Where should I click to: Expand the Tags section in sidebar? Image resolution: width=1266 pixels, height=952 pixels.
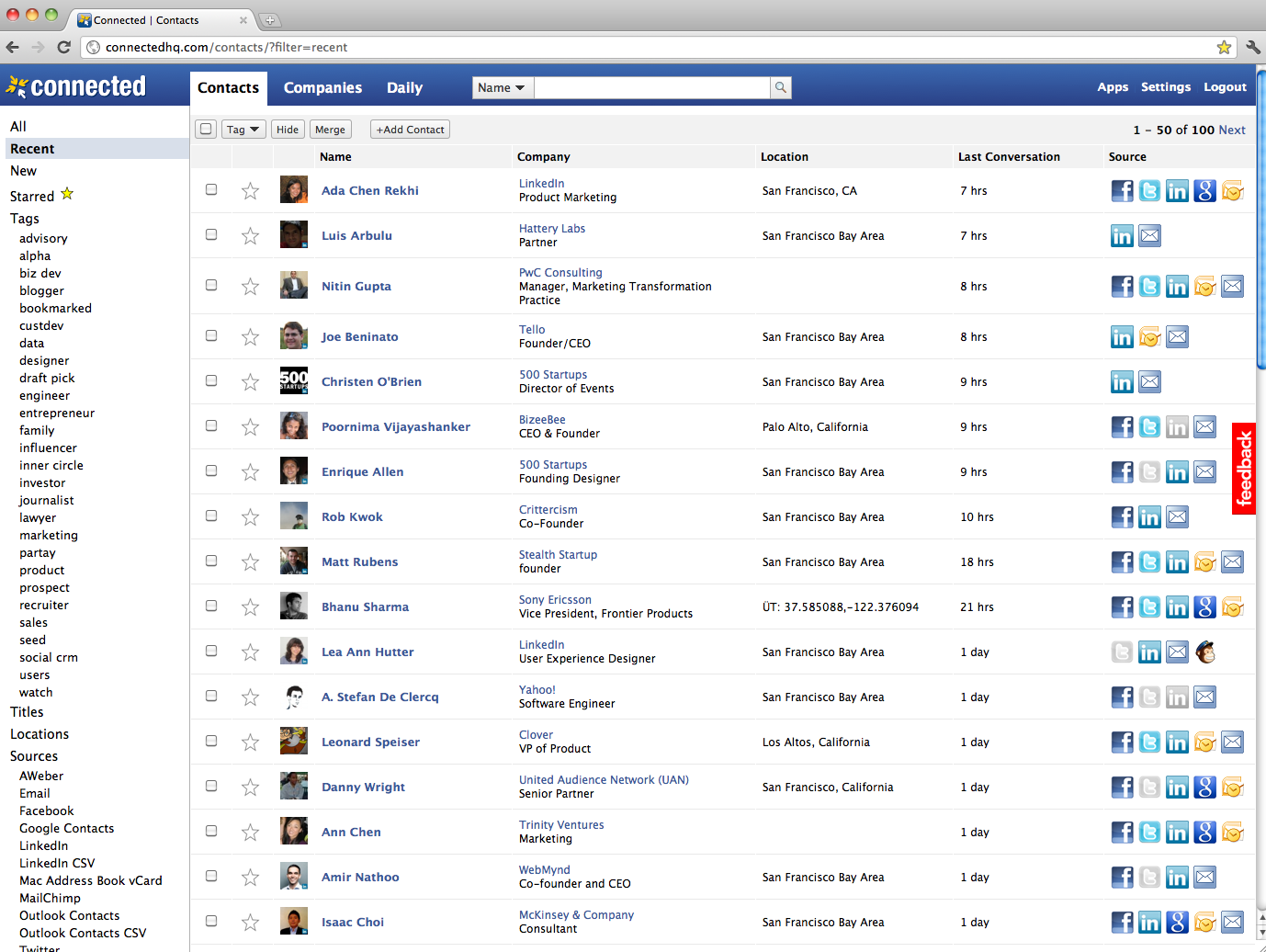pyautogui.click(x=25, y=219)
